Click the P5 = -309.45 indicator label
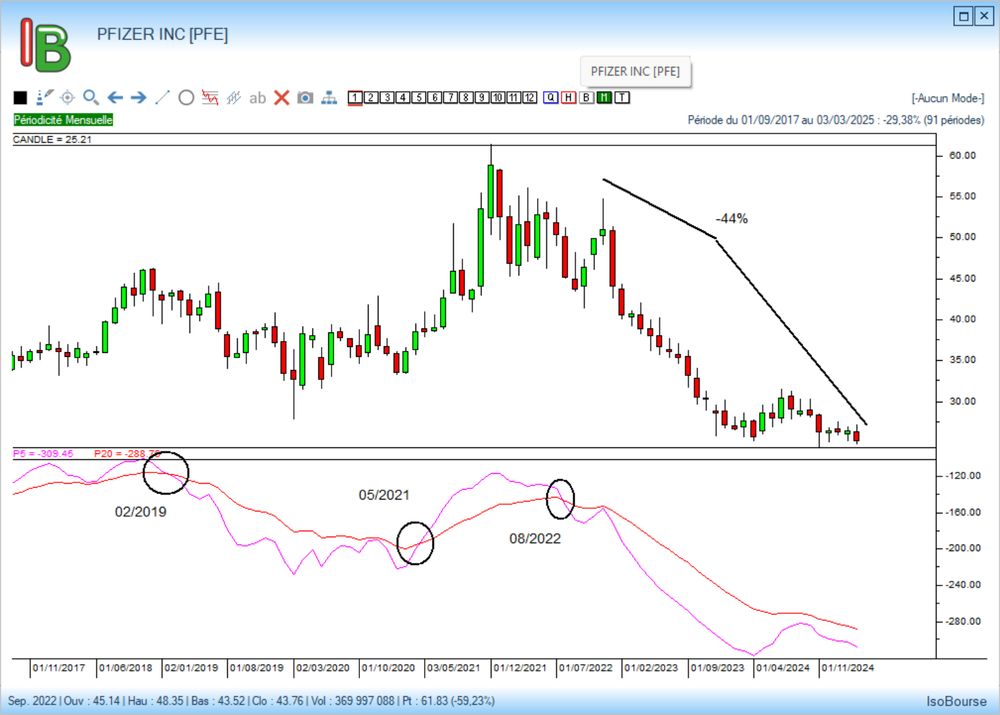1000x715 pixels. tap(43, 453)
